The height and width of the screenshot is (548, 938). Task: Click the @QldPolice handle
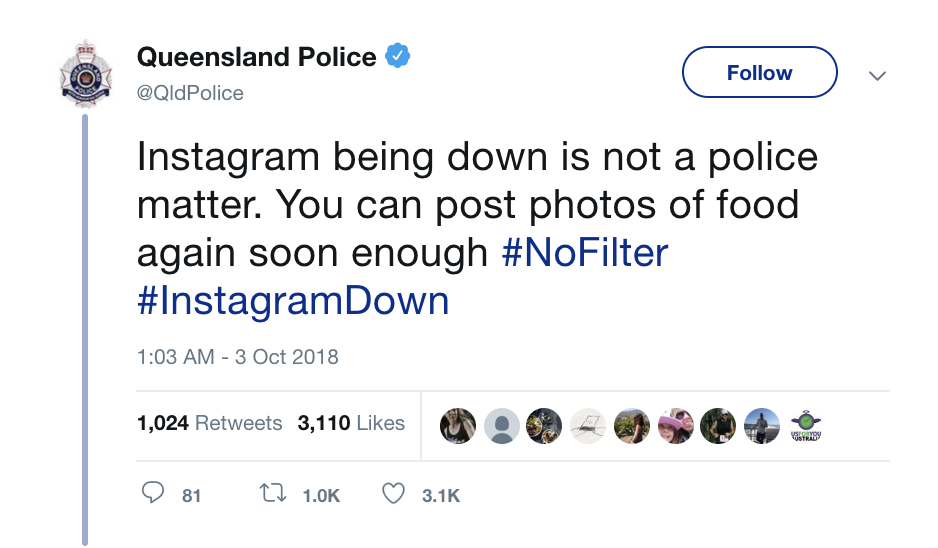(190, 93)
